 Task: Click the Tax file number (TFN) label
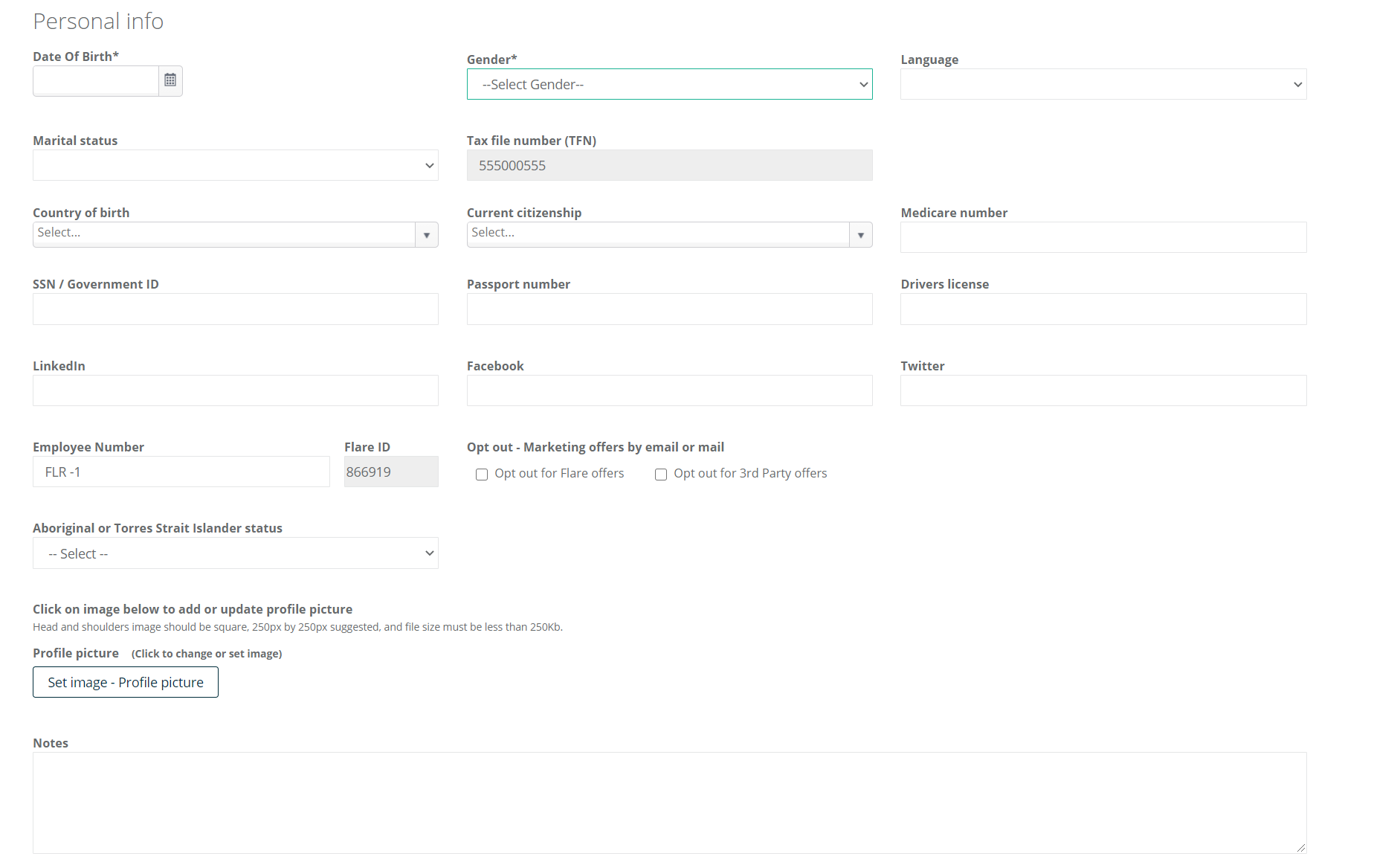point(532,141)
